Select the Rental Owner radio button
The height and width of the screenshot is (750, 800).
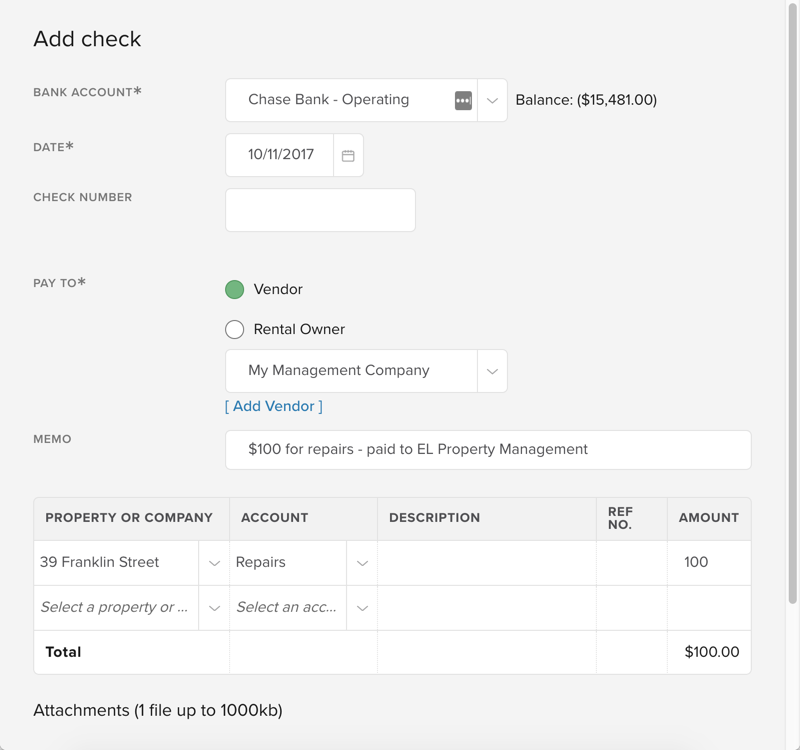tap(235, 329)
